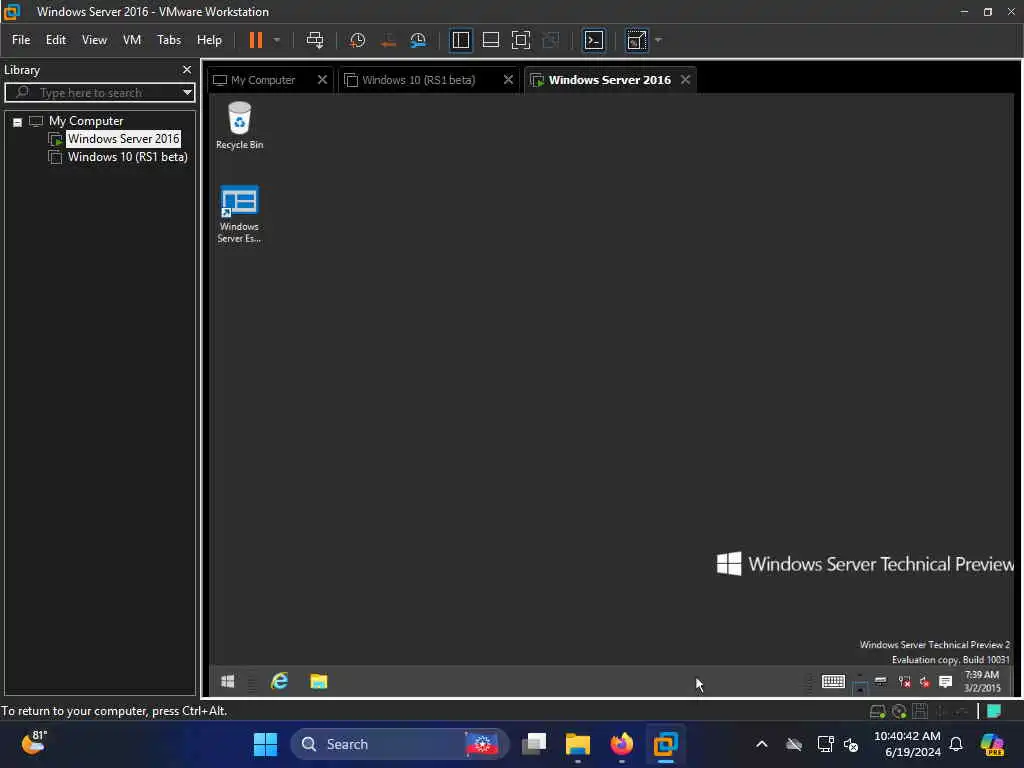The width and height of the screenshot is (1024, 768).
Task: Click the library search input field
Action: [x=98, y=93]
